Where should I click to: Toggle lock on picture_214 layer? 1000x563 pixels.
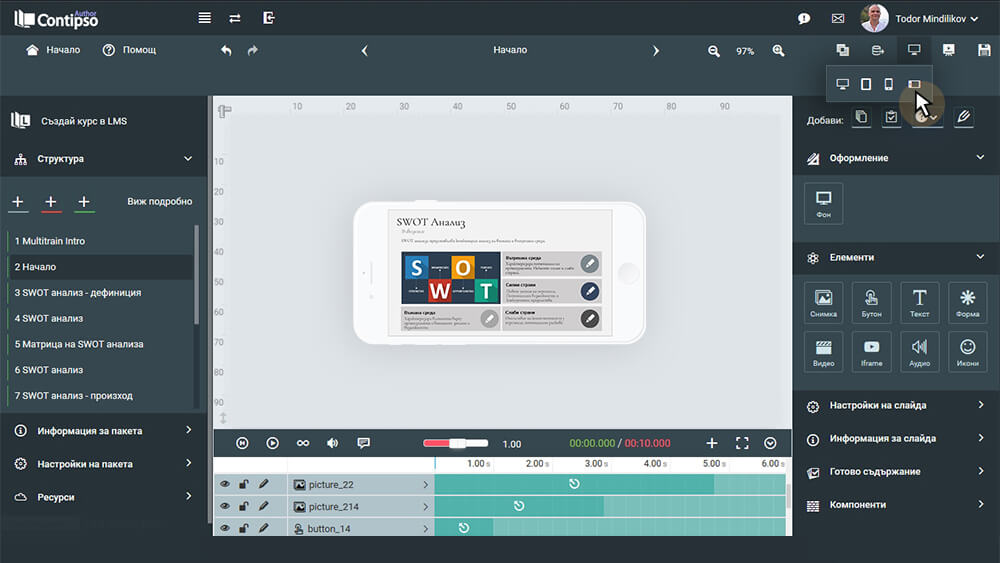click(x=244, y=506)
